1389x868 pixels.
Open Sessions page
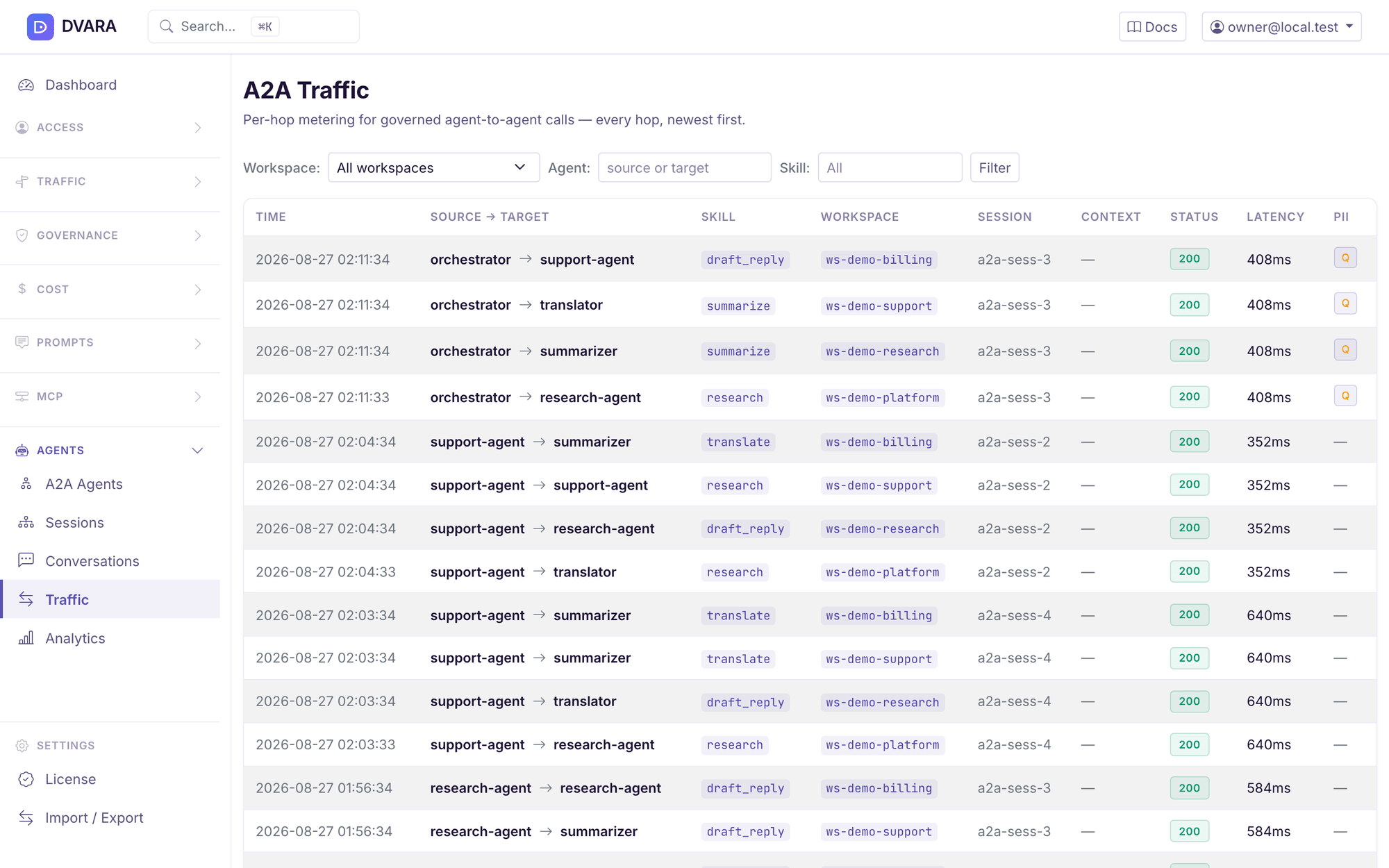[x=111, y=522]
